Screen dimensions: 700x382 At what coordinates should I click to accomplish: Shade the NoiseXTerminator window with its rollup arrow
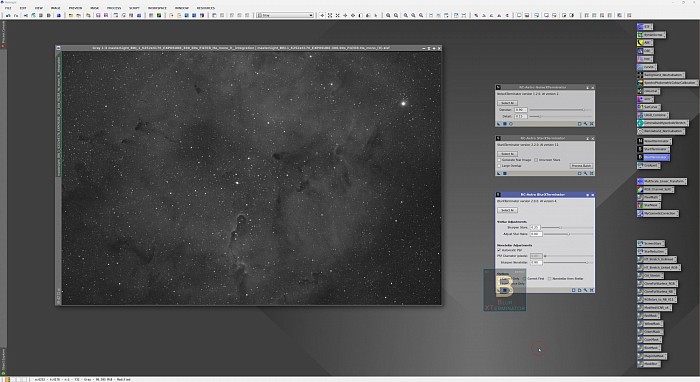(588, 87)
